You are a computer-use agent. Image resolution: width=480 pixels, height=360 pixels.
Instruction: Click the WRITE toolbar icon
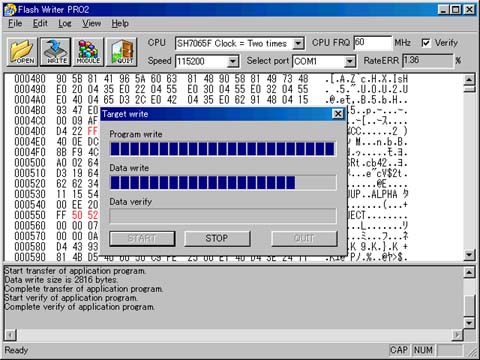(56, 52)
